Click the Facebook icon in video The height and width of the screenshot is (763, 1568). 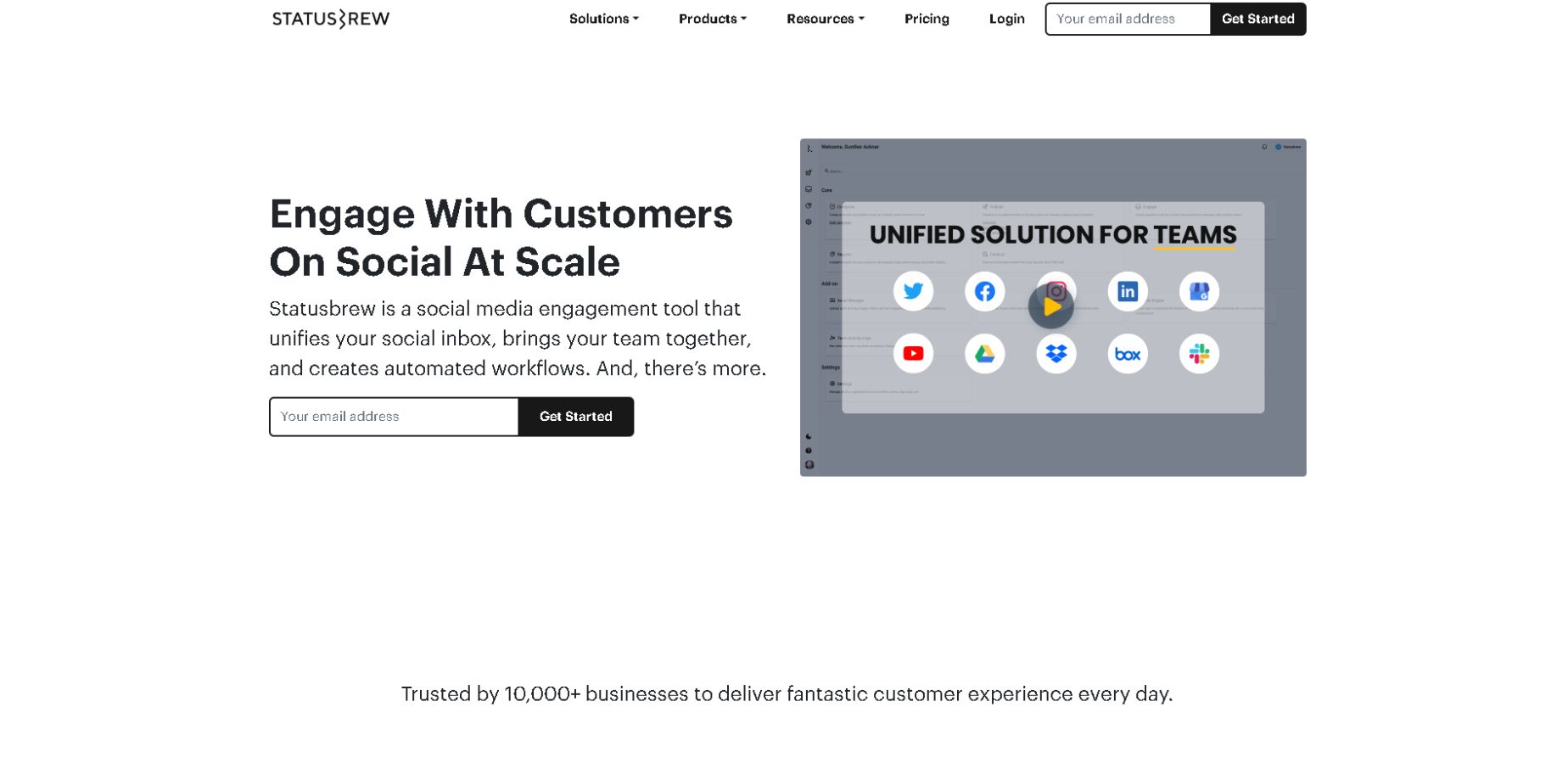click(x=984, y=291)
